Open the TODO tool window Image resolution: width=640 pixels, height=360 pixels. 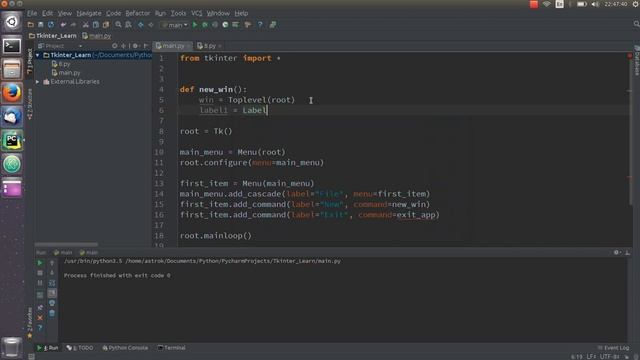tap(80, 348)
